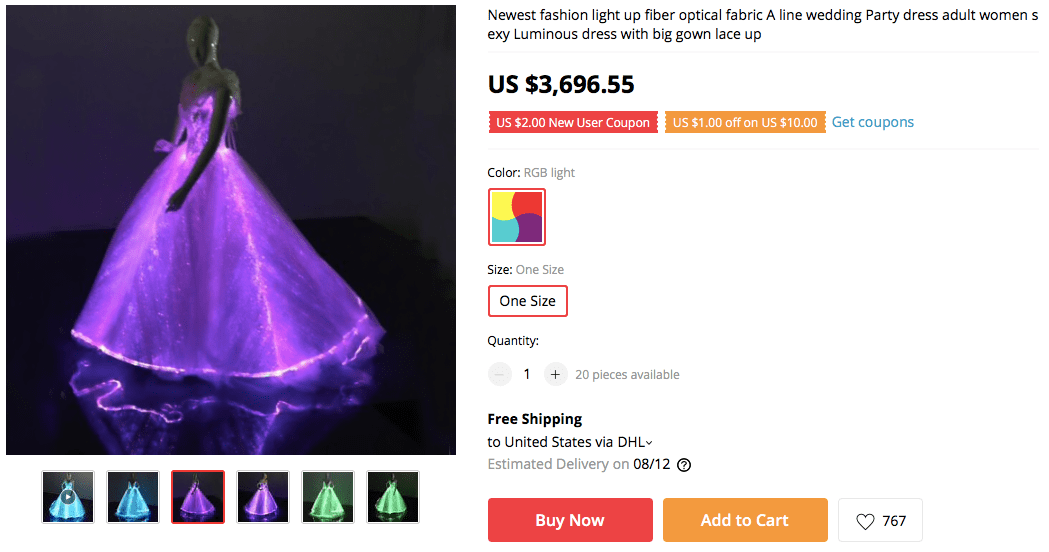The image size is (1049, 552).
Task: Click the Add to Cart button
Action: (x=745, y=520)
